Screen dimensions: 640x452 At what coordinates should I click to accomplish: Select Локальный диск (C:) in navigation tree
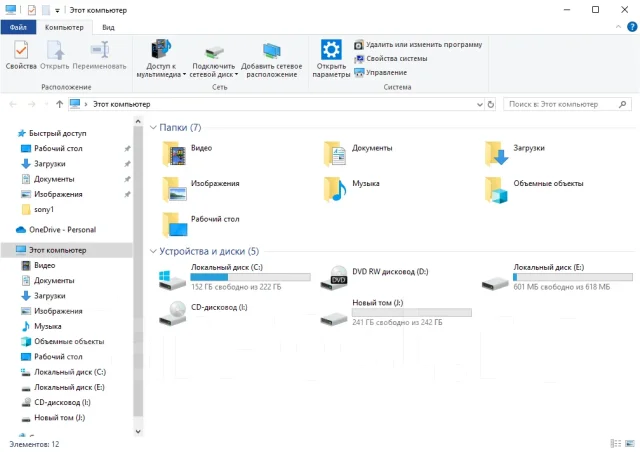click(x=63, y=372)
